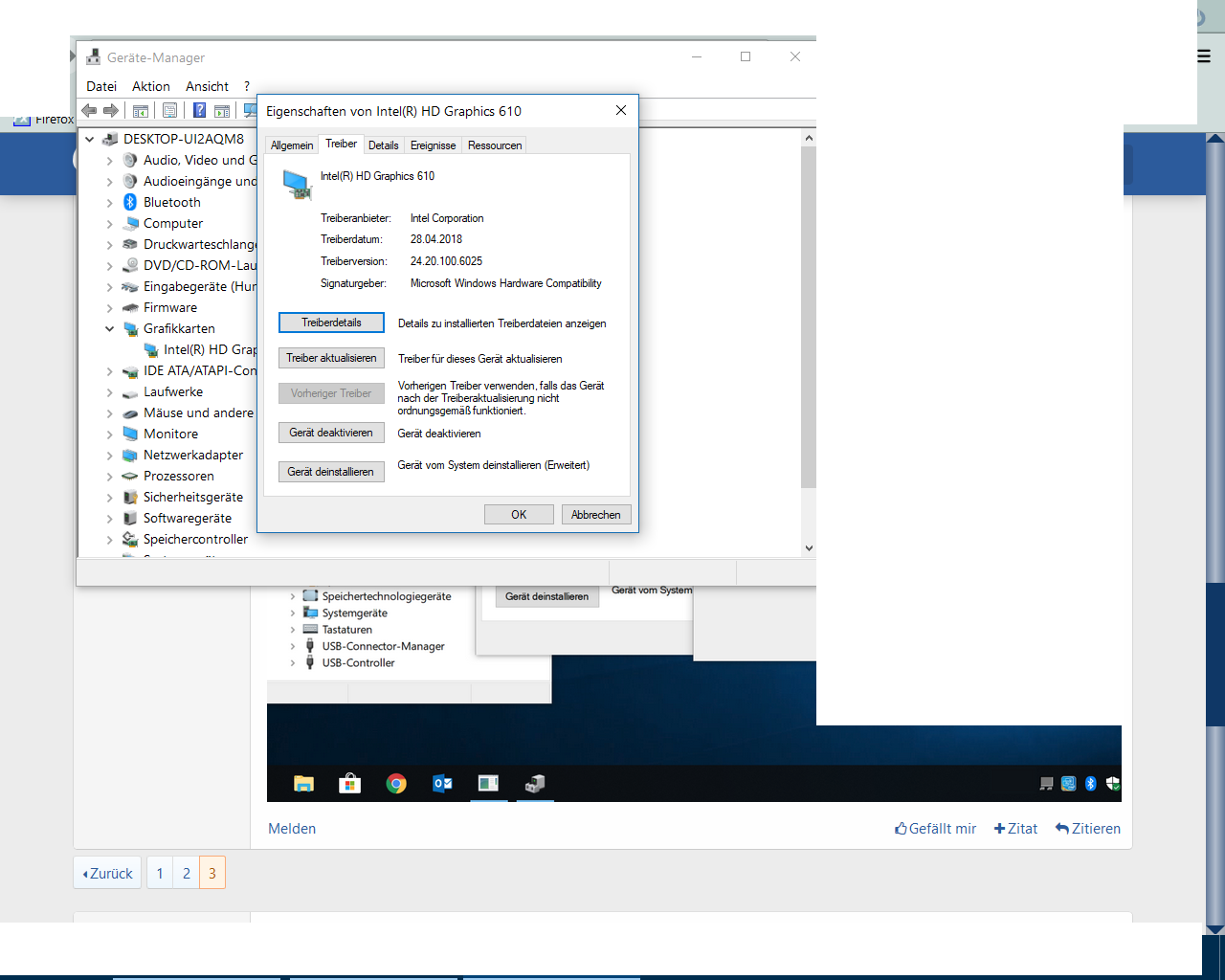The height and width of the screenshot is (980, 1225).
Task: Go to forum page 1
Action: pyautogui.click(x=160, y=873)
